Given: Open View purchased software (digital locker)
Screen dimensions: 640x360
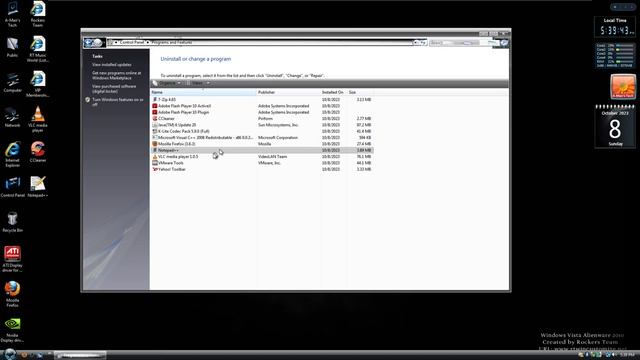Looking at the screenshot, I should (x=114, y=89).
